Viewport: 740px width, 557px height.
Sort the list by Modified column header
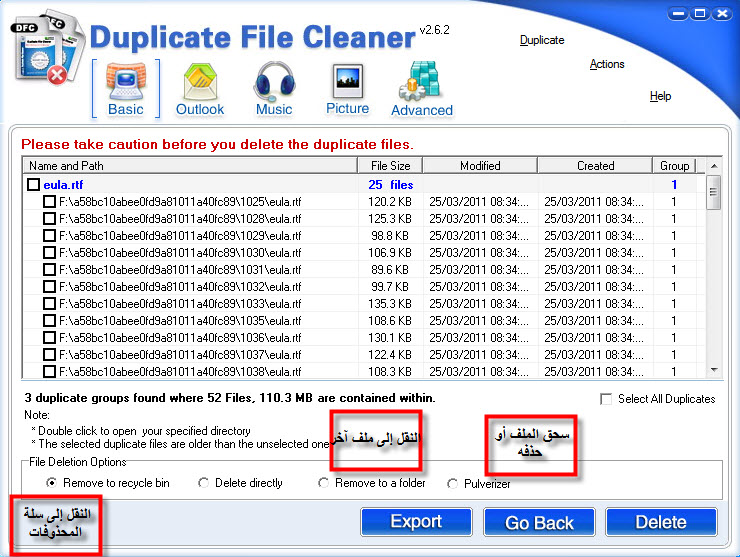[x=480, y=166]
